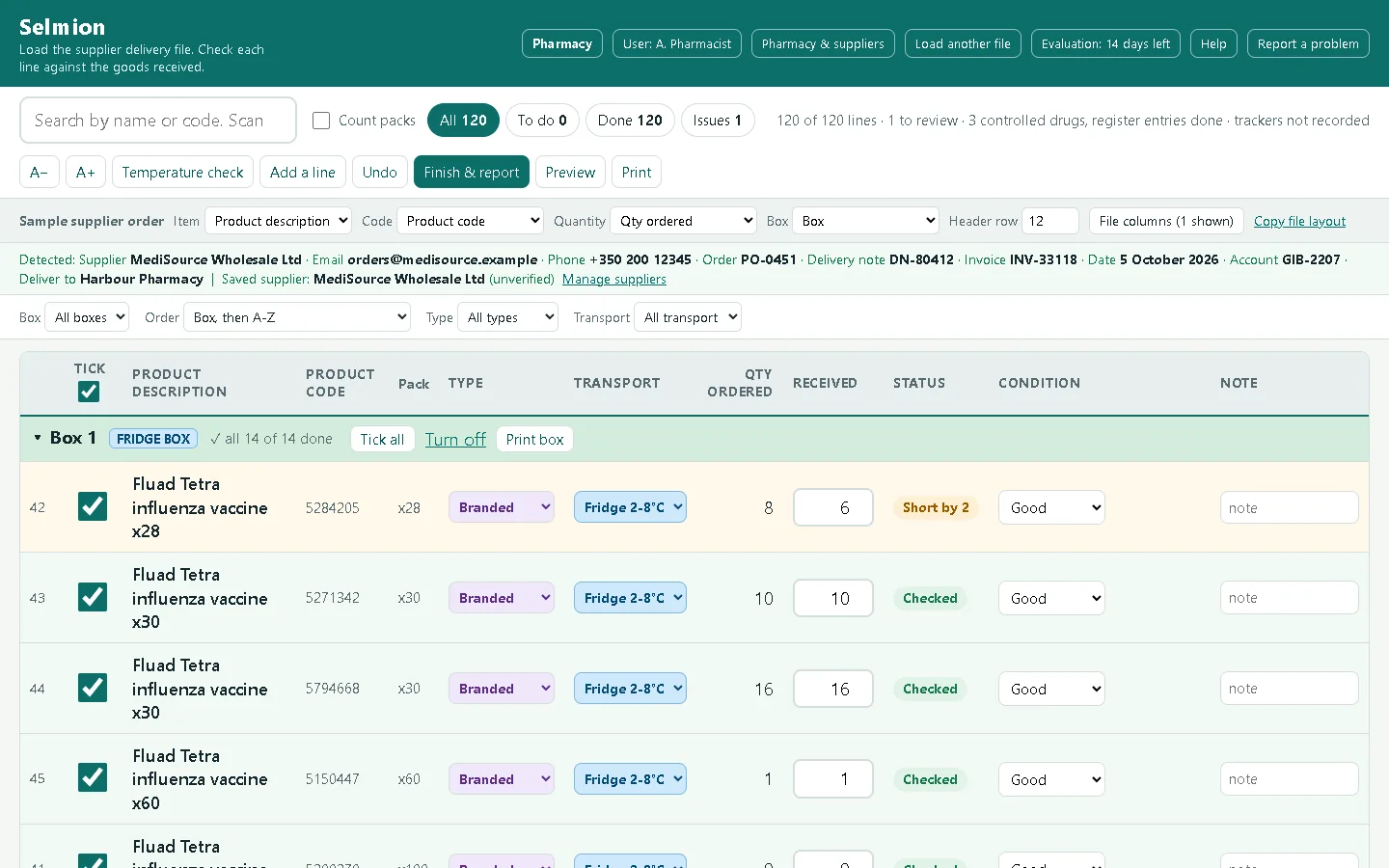Open Transport filter dropdown
The height and width of the screenshot is (868, 1389).
coord(688,317)
